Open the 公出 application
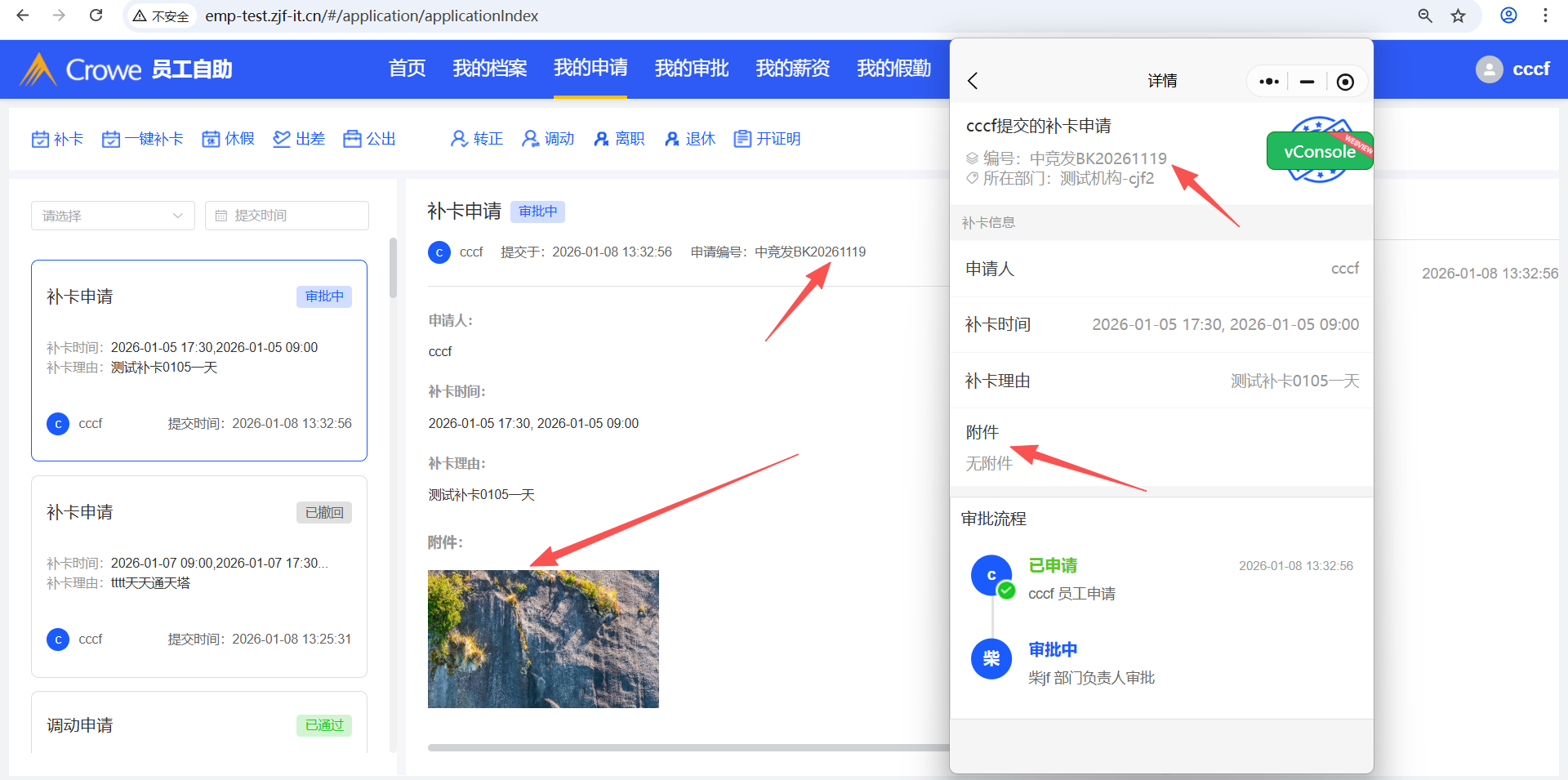The width and height of the screenshot is (1568, 780). click(x=369, y=139)
